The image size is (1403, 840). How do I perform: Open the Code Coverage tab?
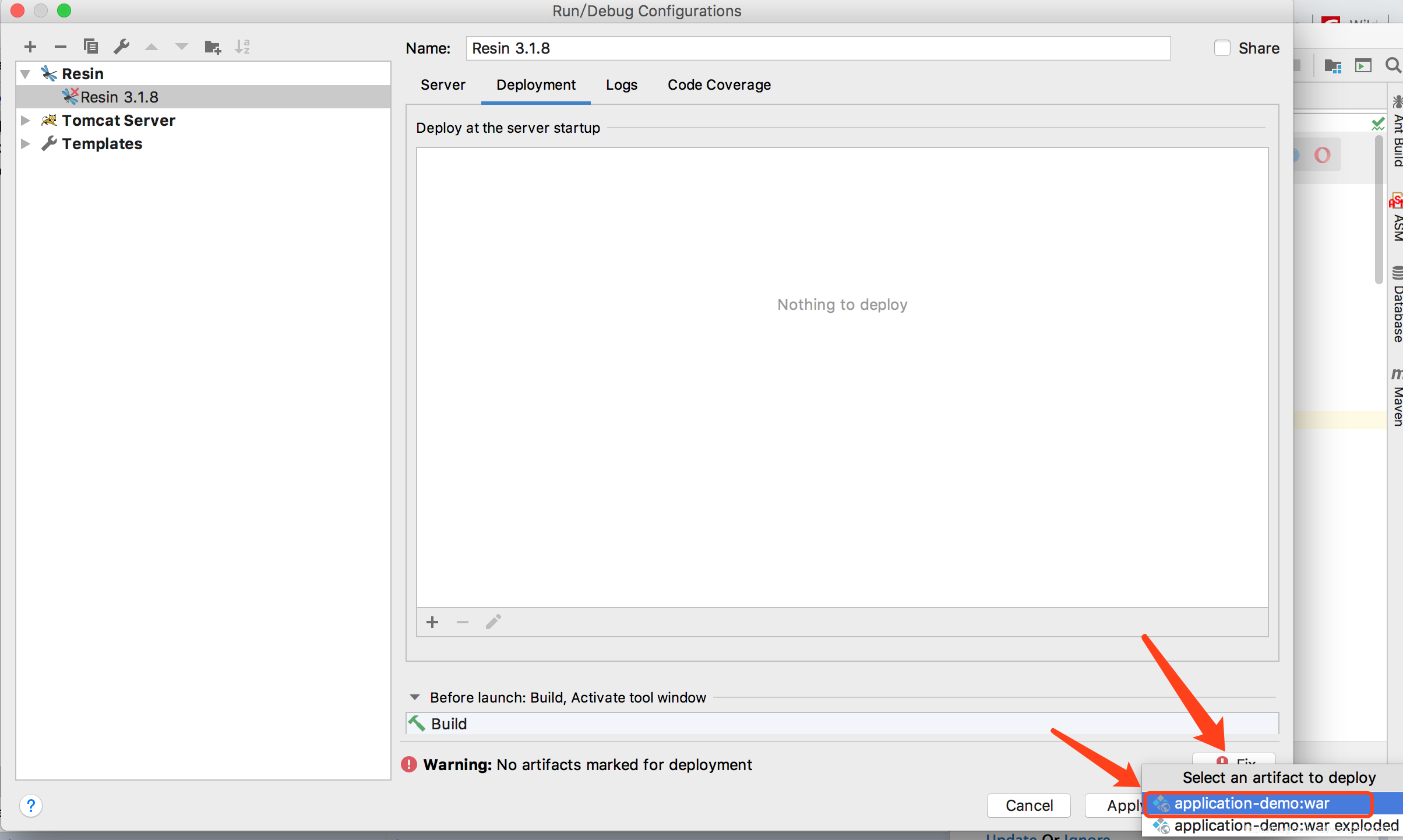(x=719, y=85)
